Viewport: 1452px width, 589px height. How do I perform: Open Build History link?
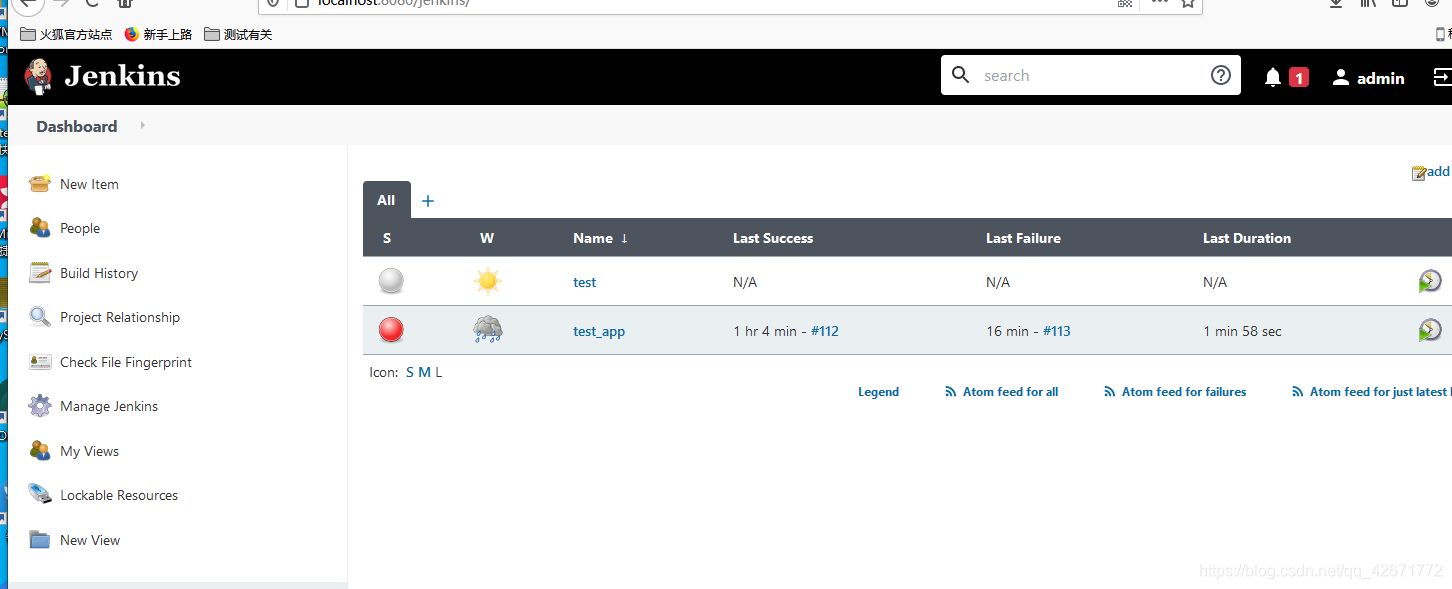[x=99, y=273]
